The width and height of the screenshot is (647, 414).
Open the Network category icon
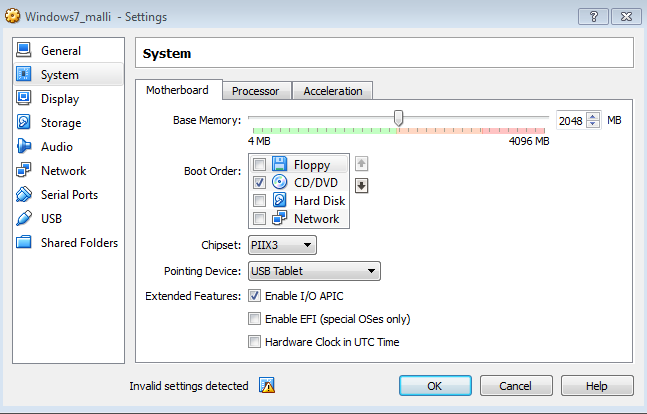[24, 171]
